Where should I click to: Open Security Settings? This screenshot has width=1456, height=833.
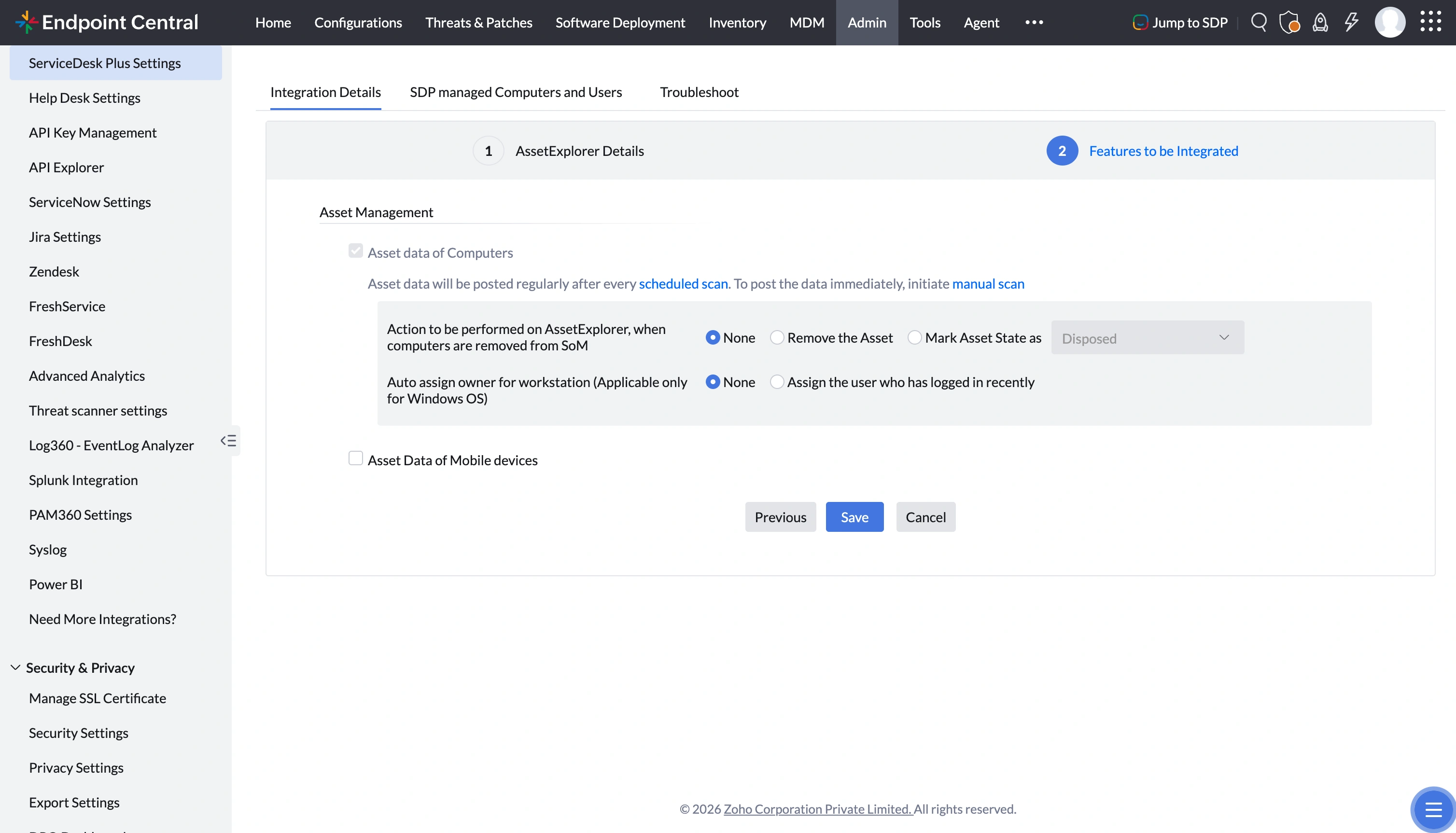(78, 733)
